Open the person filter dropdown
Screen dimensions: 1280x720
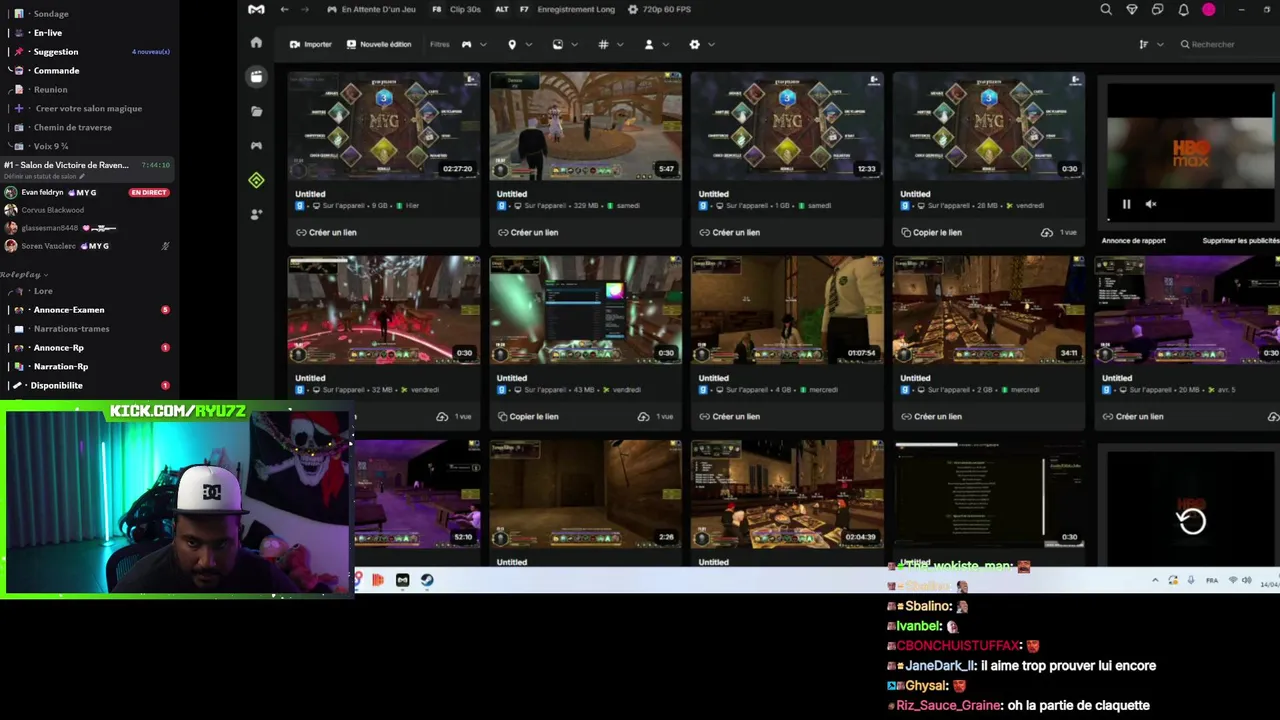coord(656,44)
